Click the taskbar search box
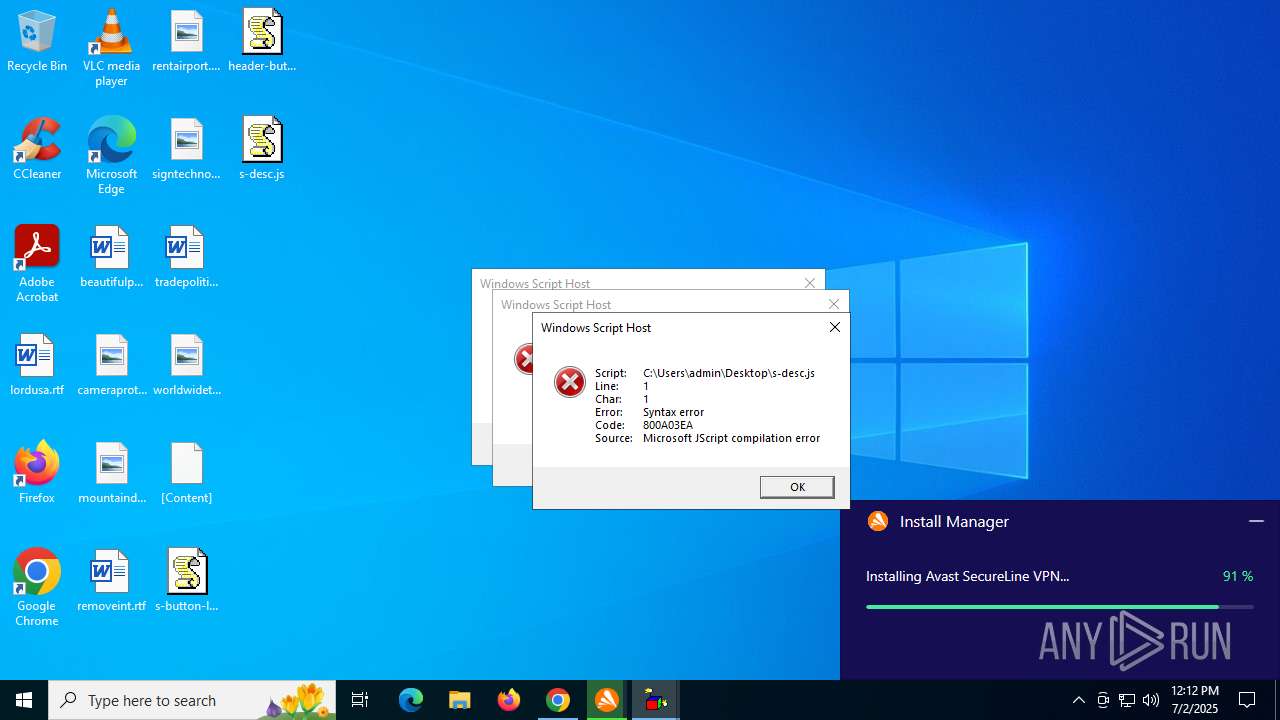The width and height of the screenshot is (1280, 720). [192, 700]
